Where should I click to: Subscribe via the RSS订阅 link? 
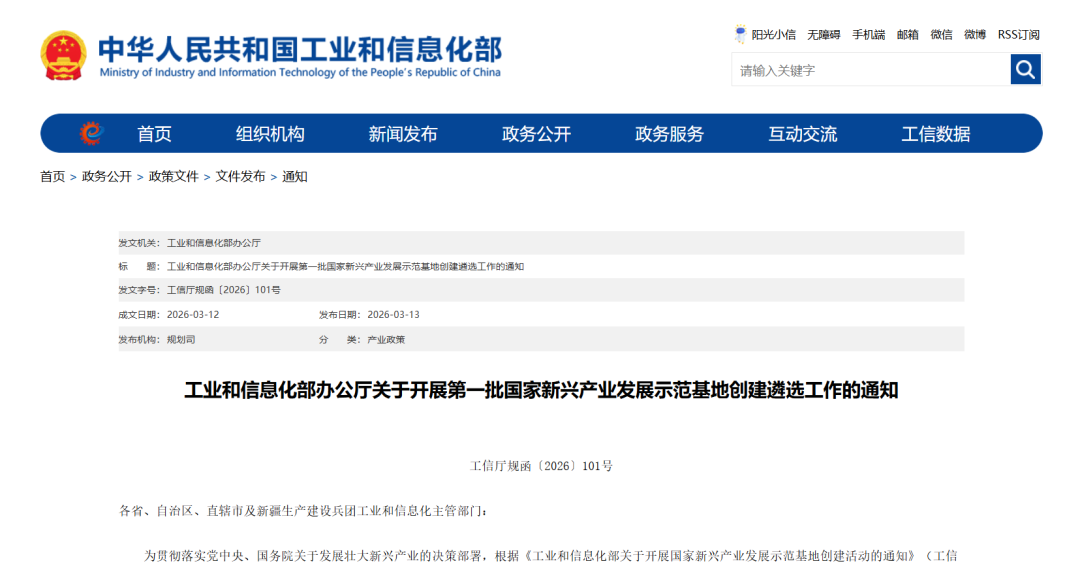coord(1018,35)
